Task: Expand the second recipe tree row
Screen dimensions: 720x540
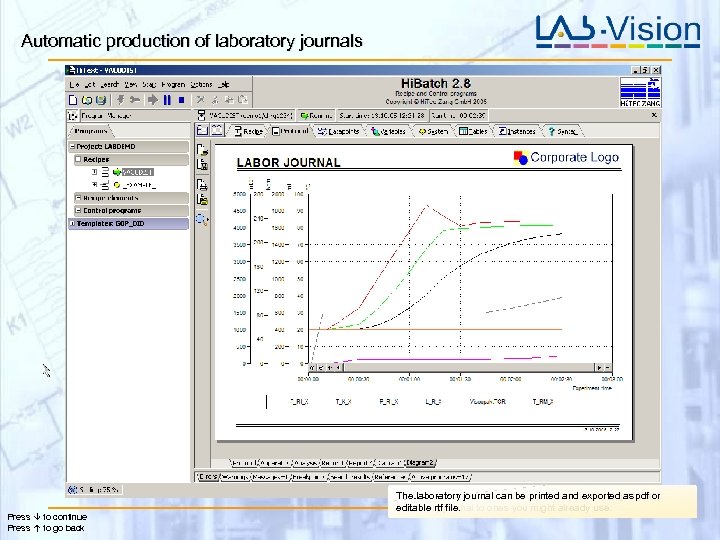Action: [95, 185]
